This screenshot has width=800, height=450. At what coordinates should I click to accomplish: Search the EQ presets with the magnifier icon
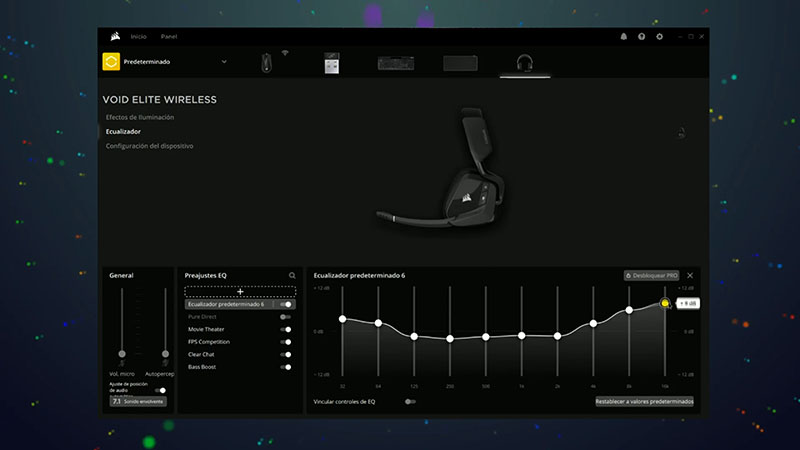click(292, 276)
